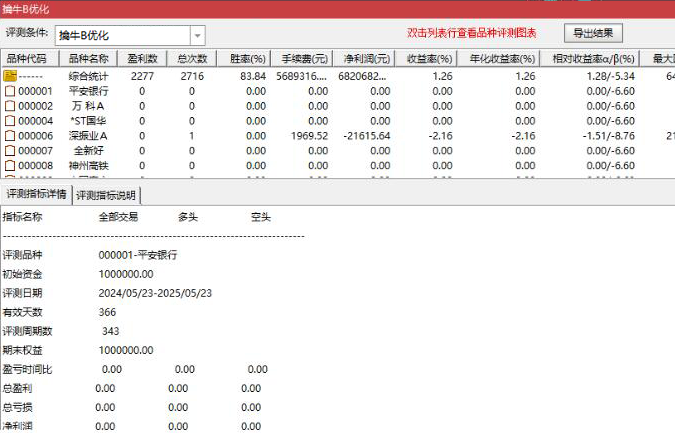Image resolution: width=675 pixels, height=447 pixels.
Task: Select stock name *ST国华 in list
Action: click(88, 121)
